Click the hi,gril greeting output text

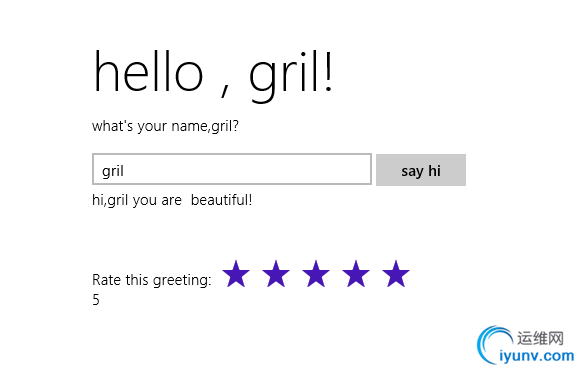pos(172,200)
